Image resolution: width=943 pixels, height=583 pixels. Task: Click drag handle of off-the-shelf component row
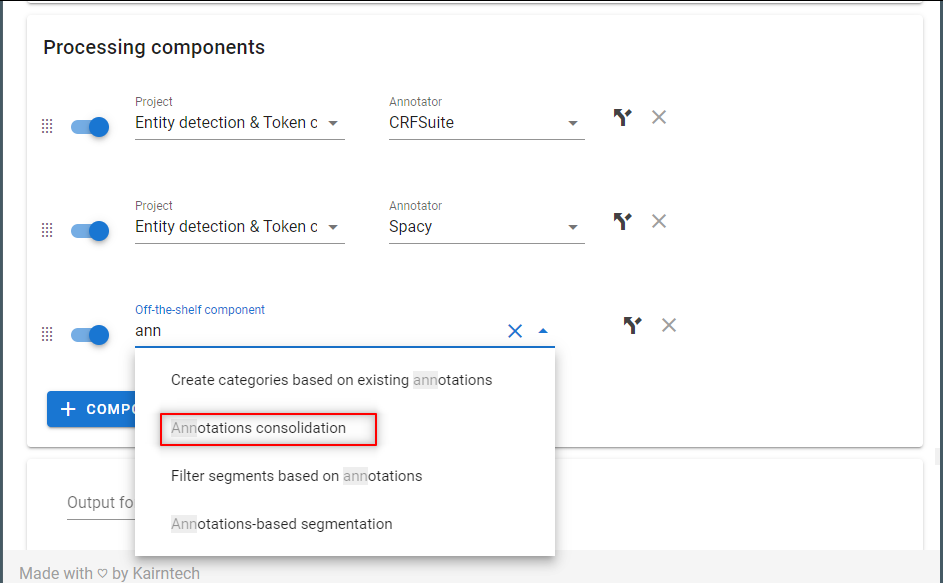47,334
